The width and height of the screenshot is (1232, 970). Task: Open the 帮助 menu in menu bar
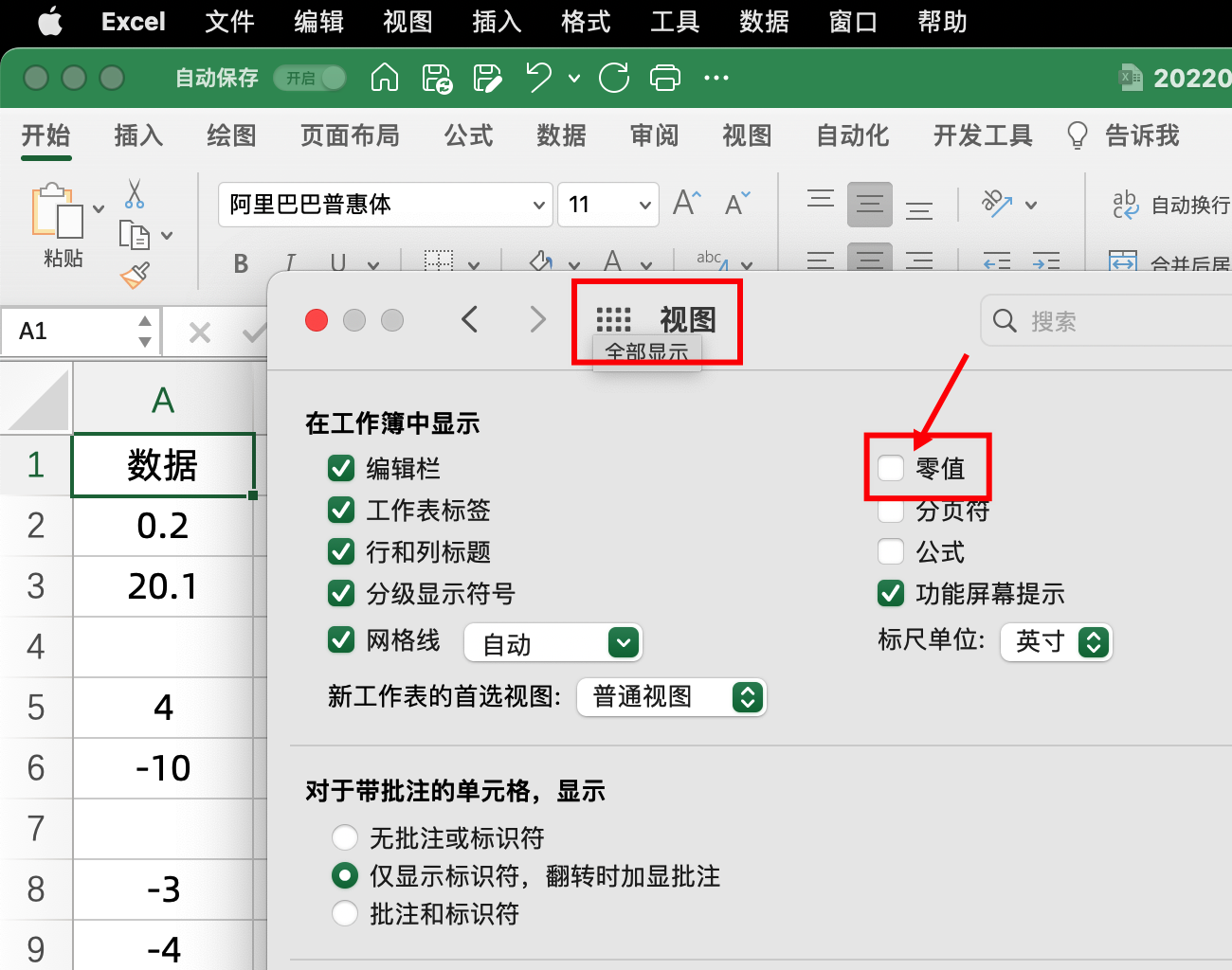tap(942, 22)
